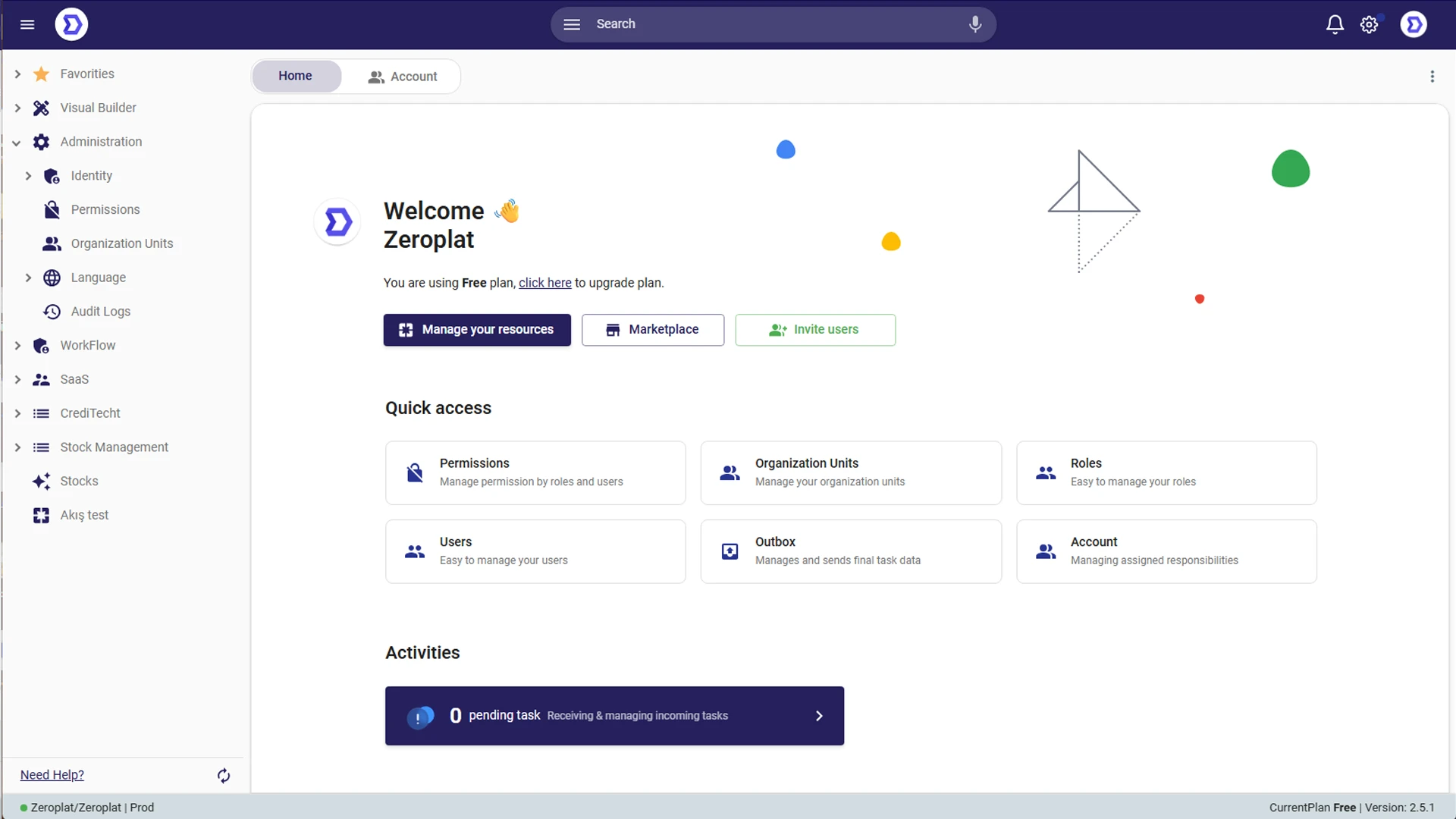Click the Organization Units people icon in sidebar
Screen dimensions: 1456x819
[52, 243]
